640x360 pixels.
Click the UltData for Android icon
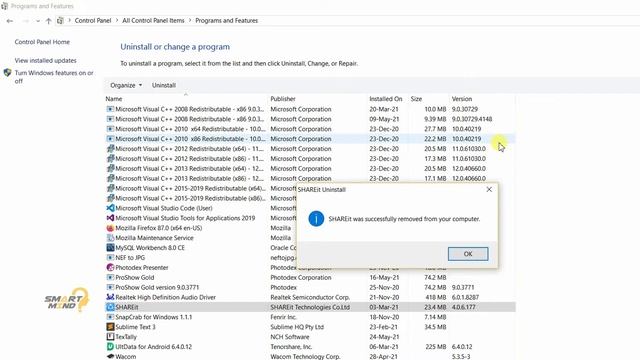pos(110,347)
